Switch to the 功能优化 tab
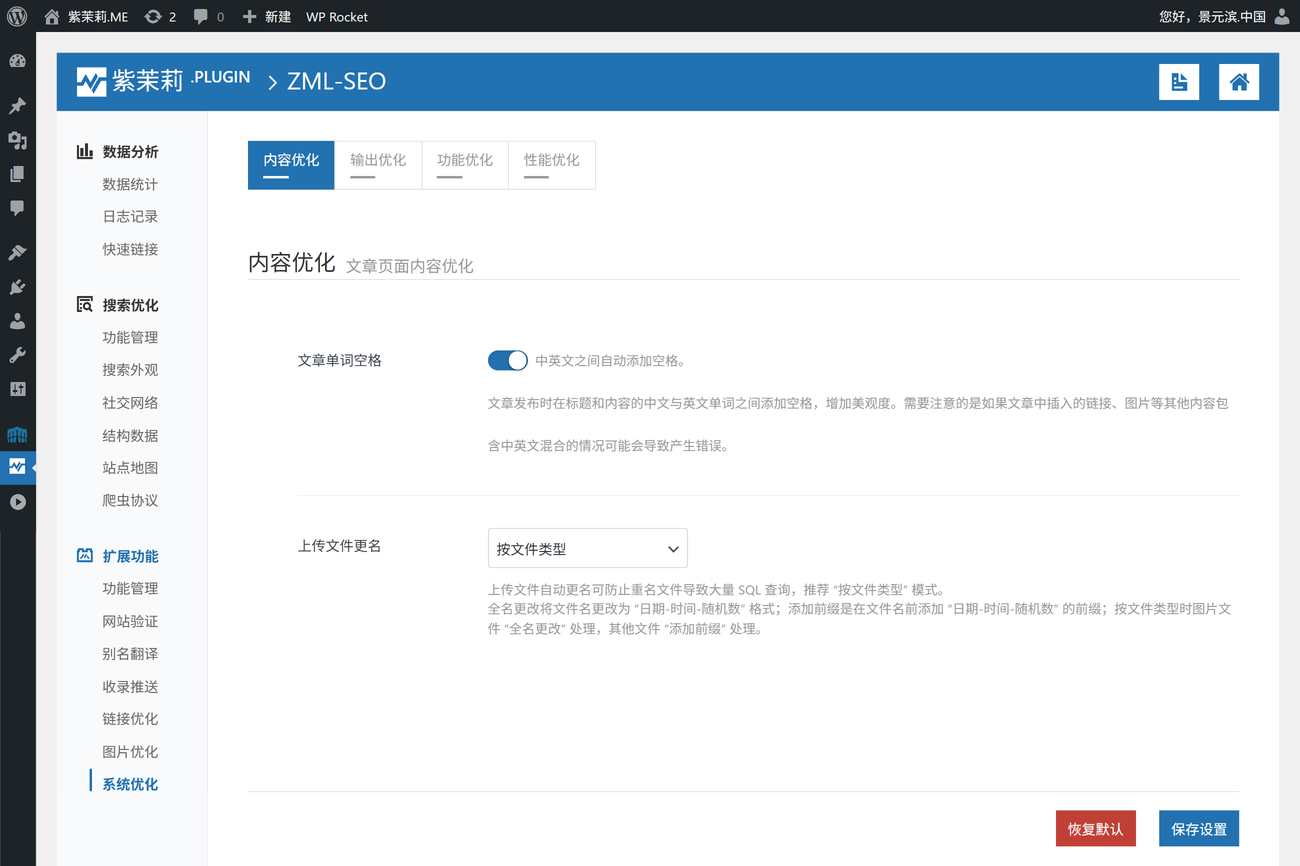 [x=465, y=164]
